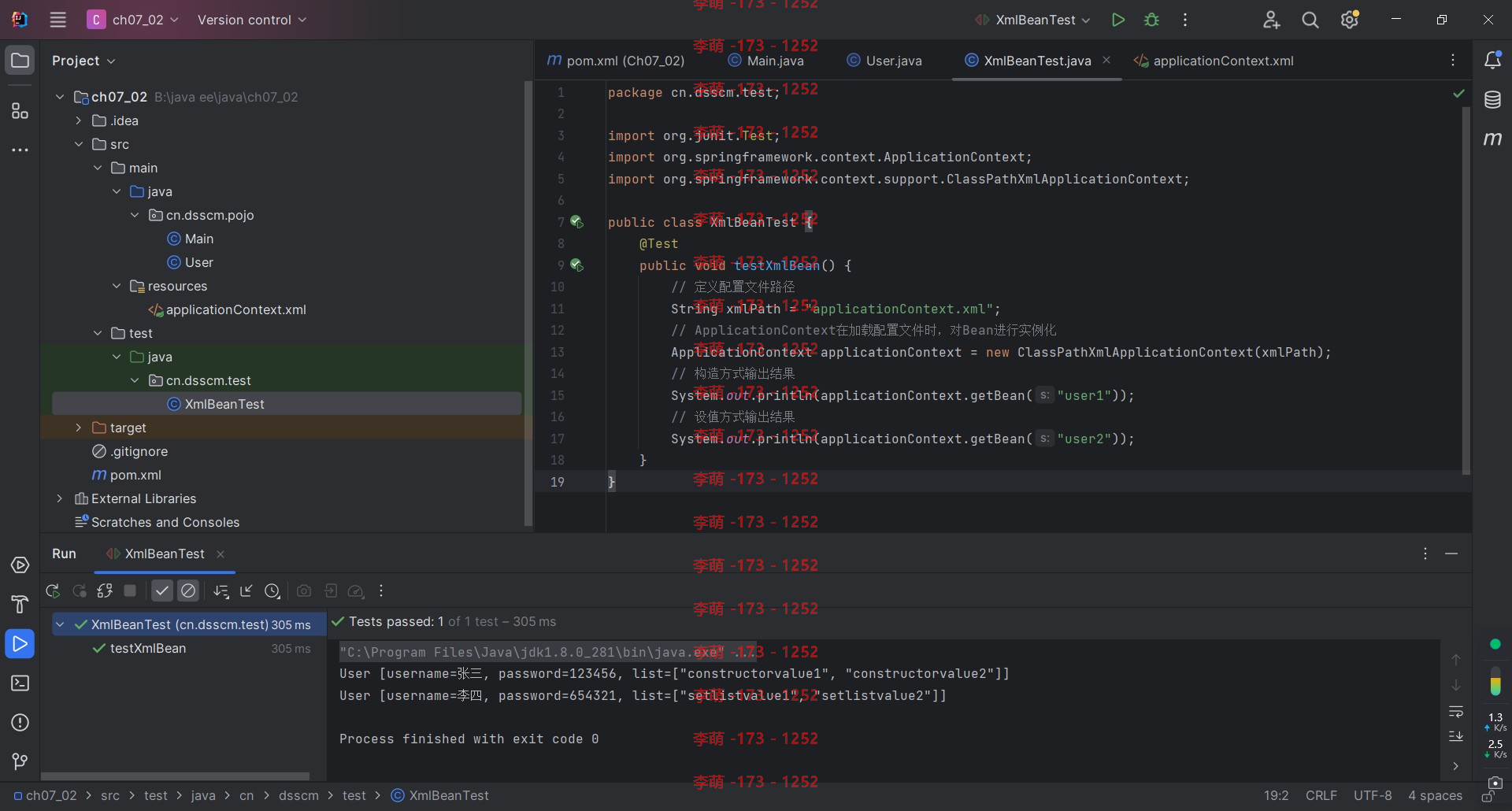Open the Services tool window
Screen dimensions: 1512x811
pyautogui.click(x=20, y=565)
